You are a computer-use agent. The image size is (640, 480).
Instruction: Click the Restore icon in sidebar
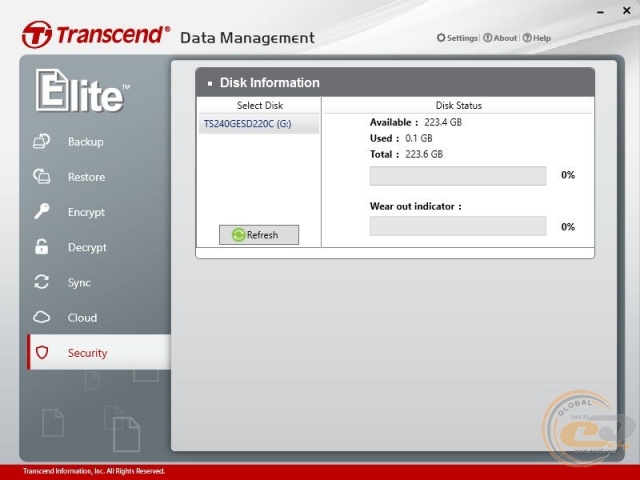coord(41,176)
